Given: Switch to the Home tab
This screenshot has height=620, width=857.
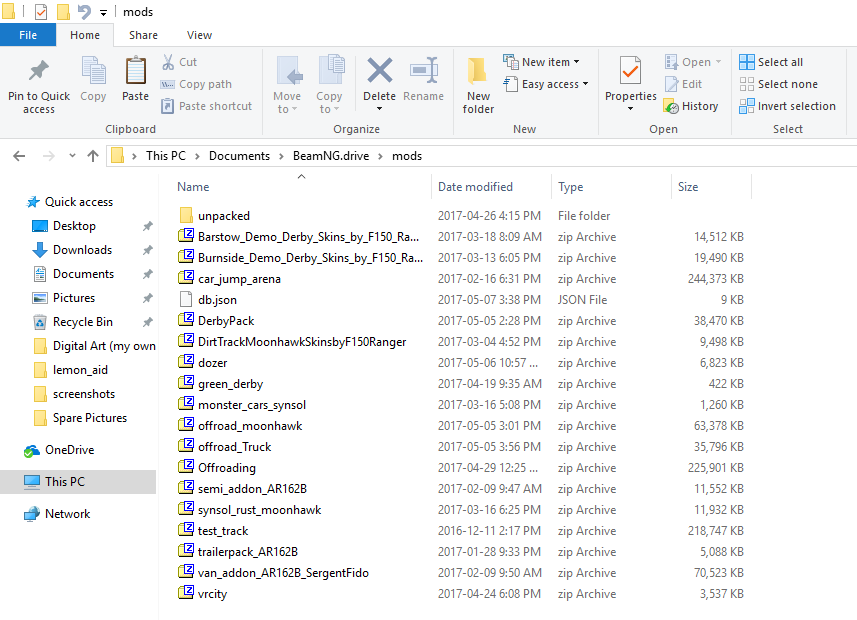Looking at the screenshot, I should click(x=85, y=35).
